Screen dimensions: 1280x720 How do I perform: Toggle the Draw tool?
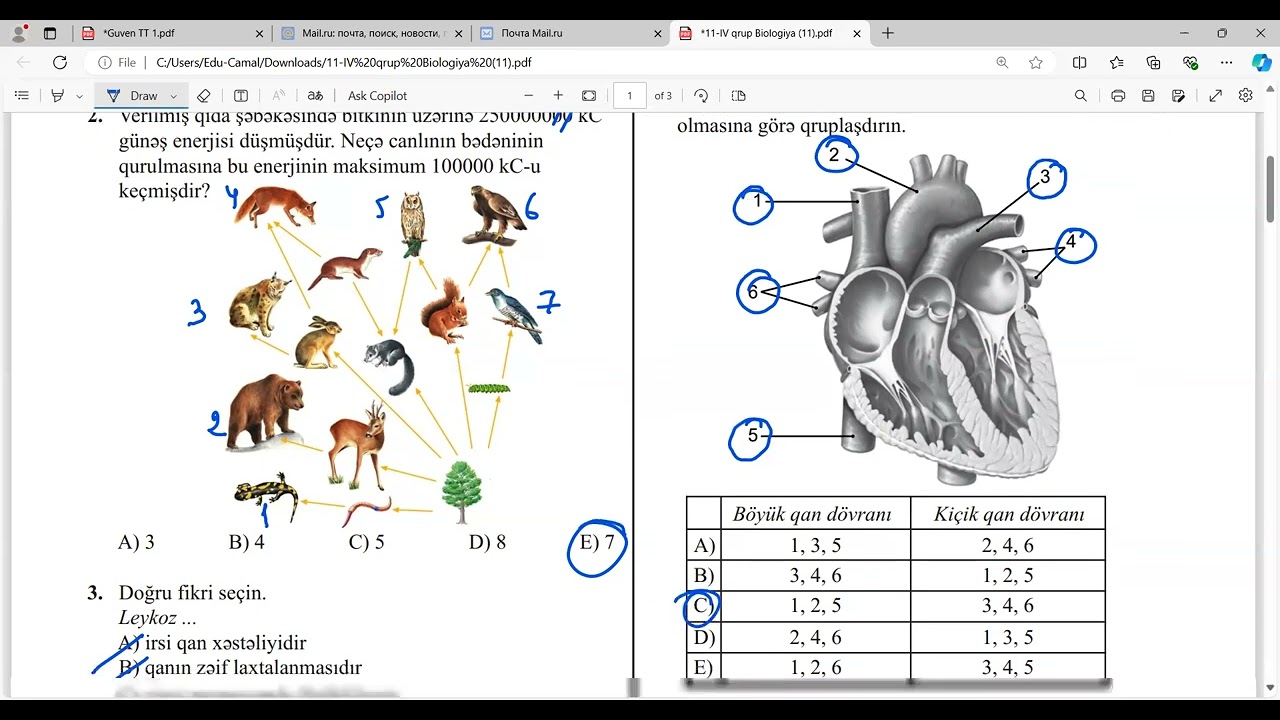(x=133, y=96)
